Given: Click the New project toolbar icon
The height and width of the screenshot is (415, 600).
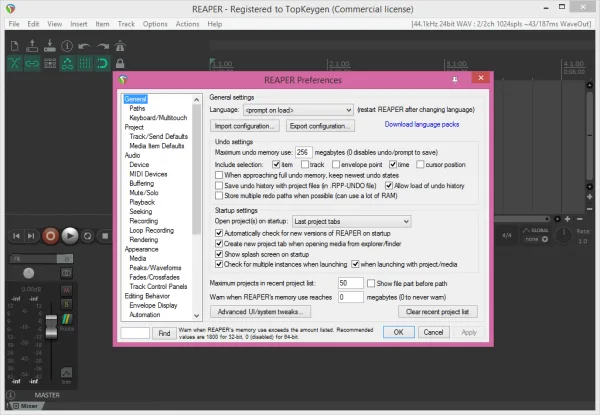Looking at the screenshot, I should 15,46.
